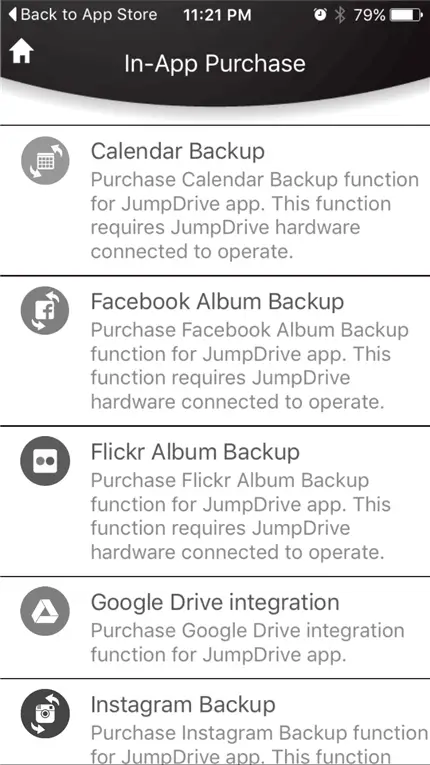
Task: Tap the Home icon in header
Action: [x=22, y=51]
